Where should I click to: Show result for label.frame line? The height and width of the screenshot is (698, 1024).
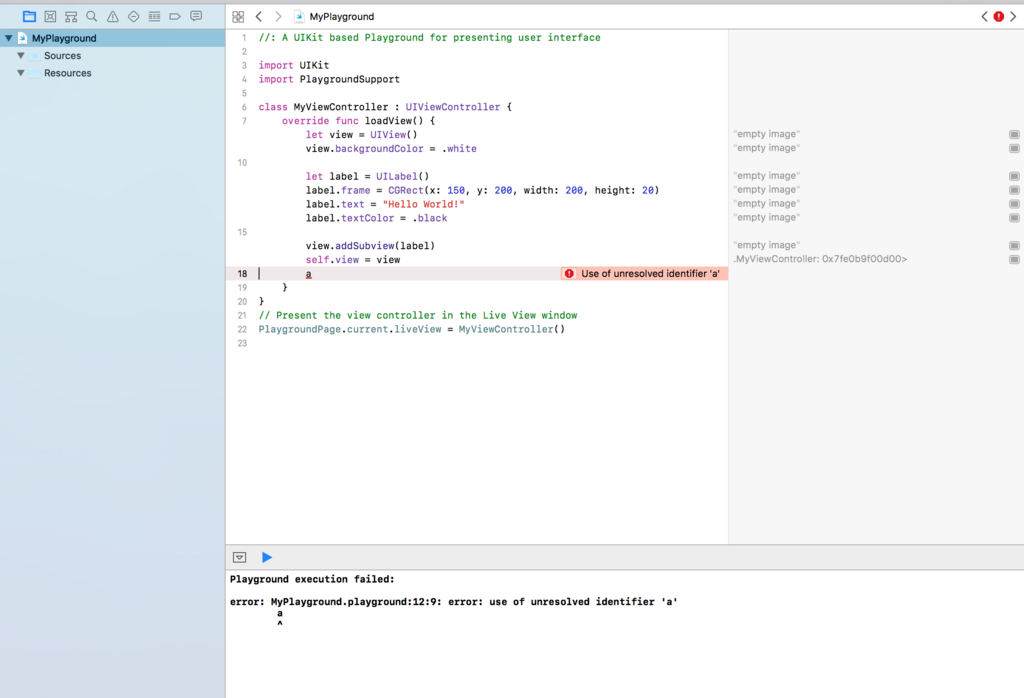(1014, 190)
